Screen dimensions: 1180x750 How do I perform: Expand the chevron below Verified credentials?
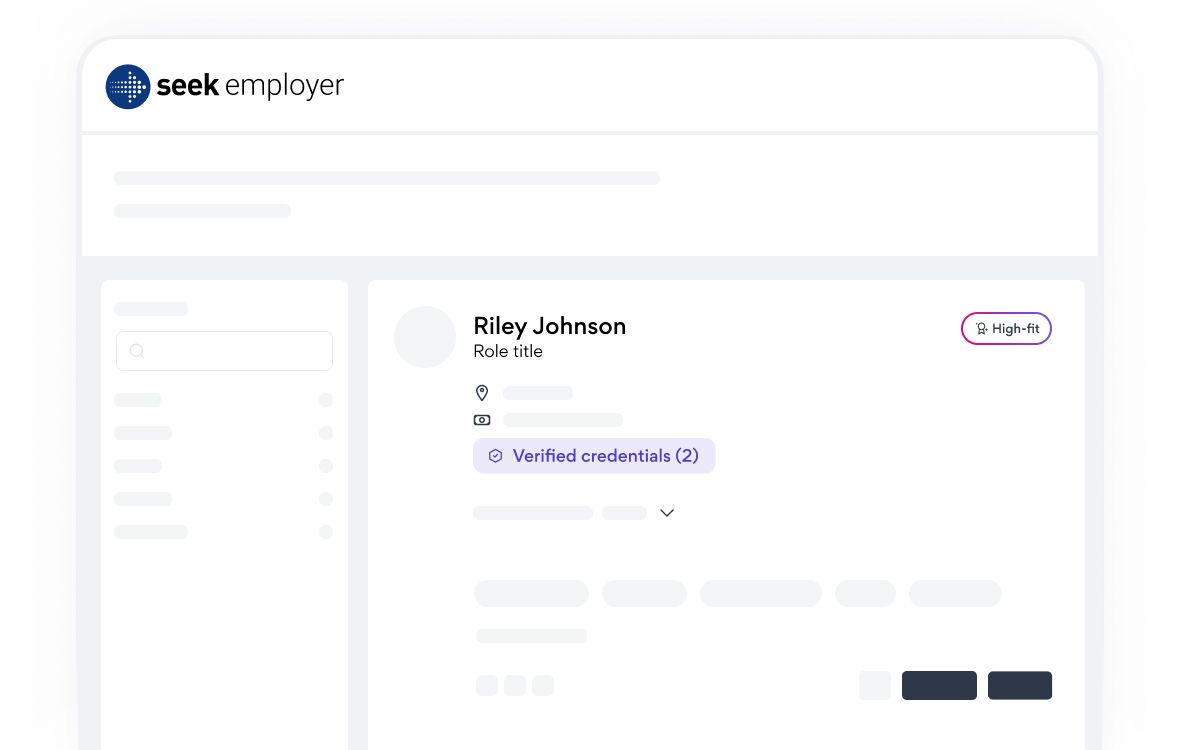667,513
